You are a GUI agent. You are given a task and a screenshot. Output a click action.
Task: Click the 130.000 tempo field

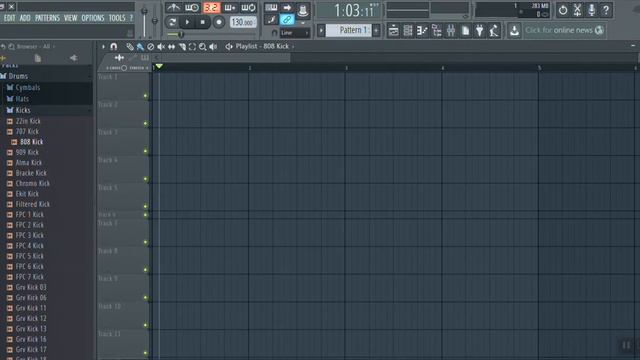point(243,22)
